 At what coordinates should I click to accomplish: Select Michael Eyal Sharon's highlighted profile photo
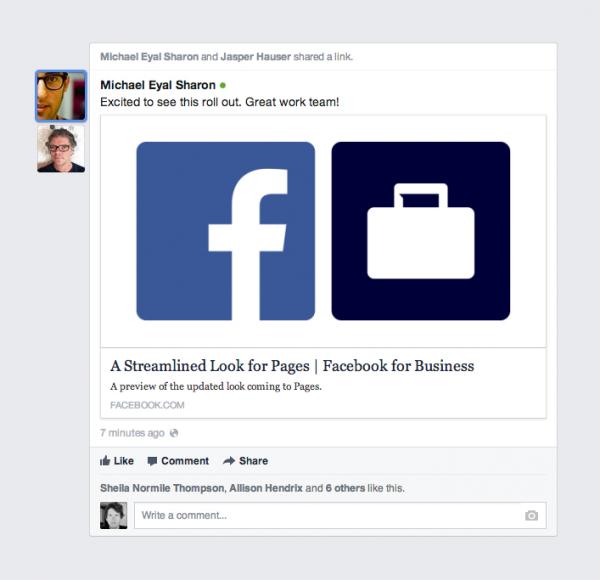coord(61,96)
